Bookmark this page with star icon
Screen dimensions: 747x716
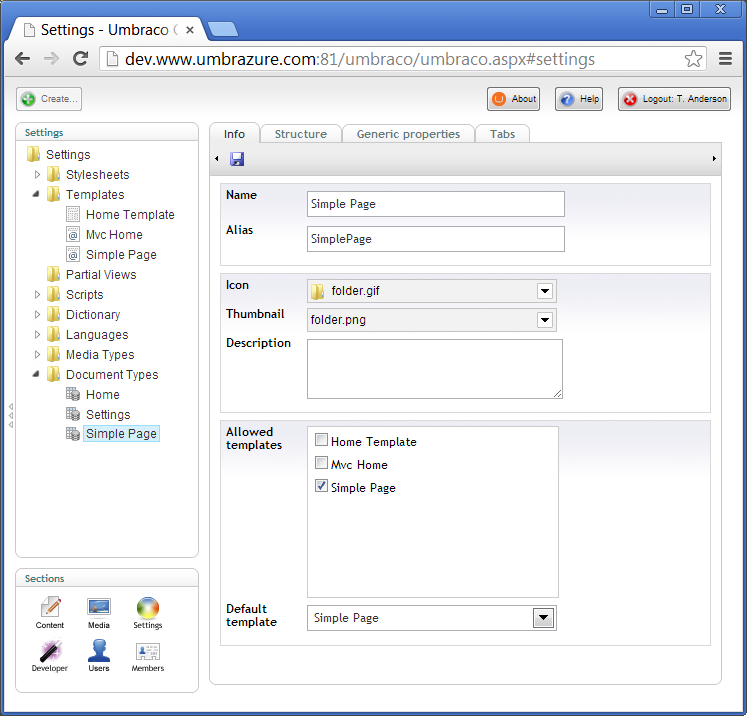pyautogui.click(x=693, y=59)
